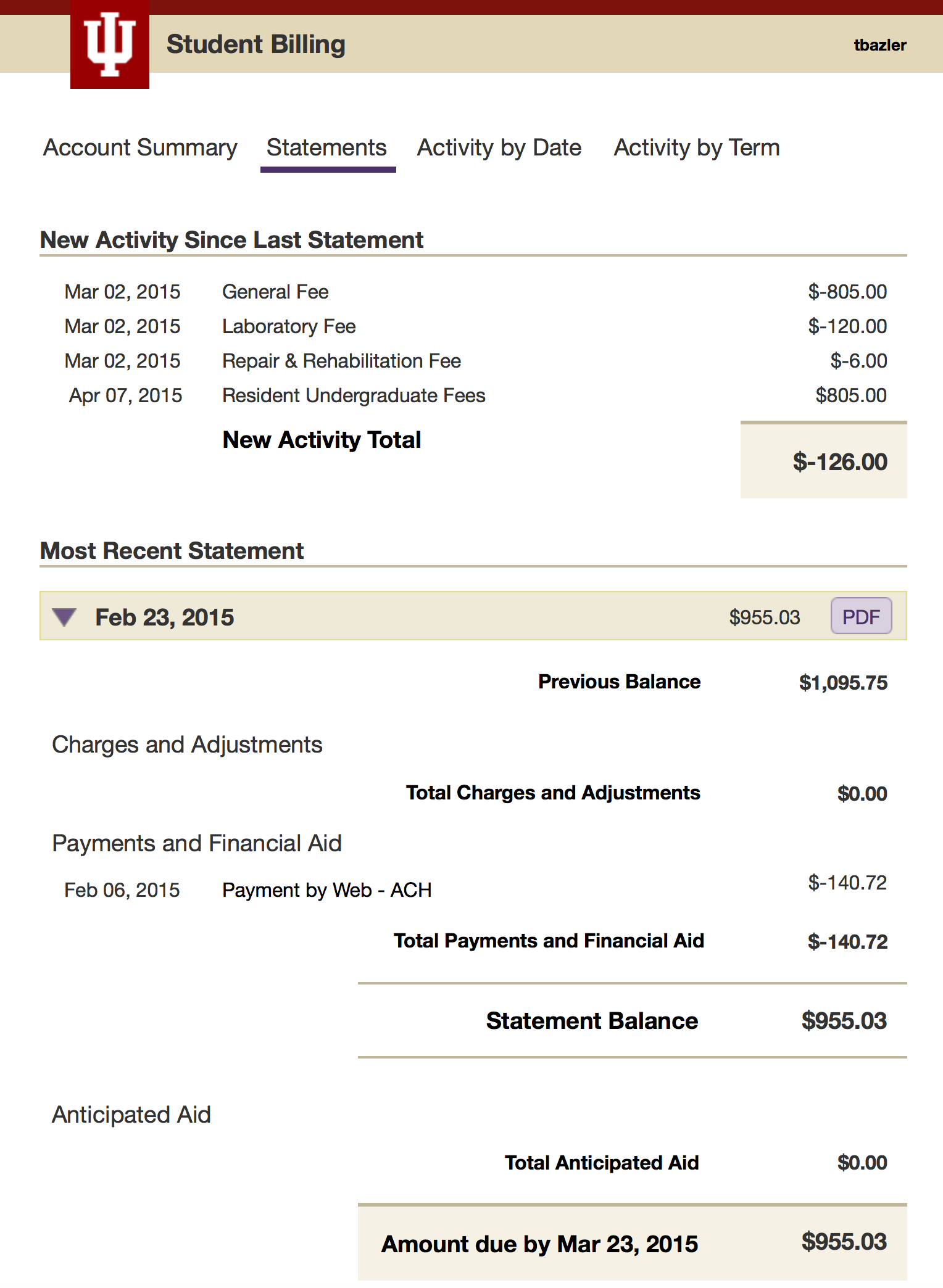
Task: Switch to Activity by Term tab
Action: tap(697, 148)
